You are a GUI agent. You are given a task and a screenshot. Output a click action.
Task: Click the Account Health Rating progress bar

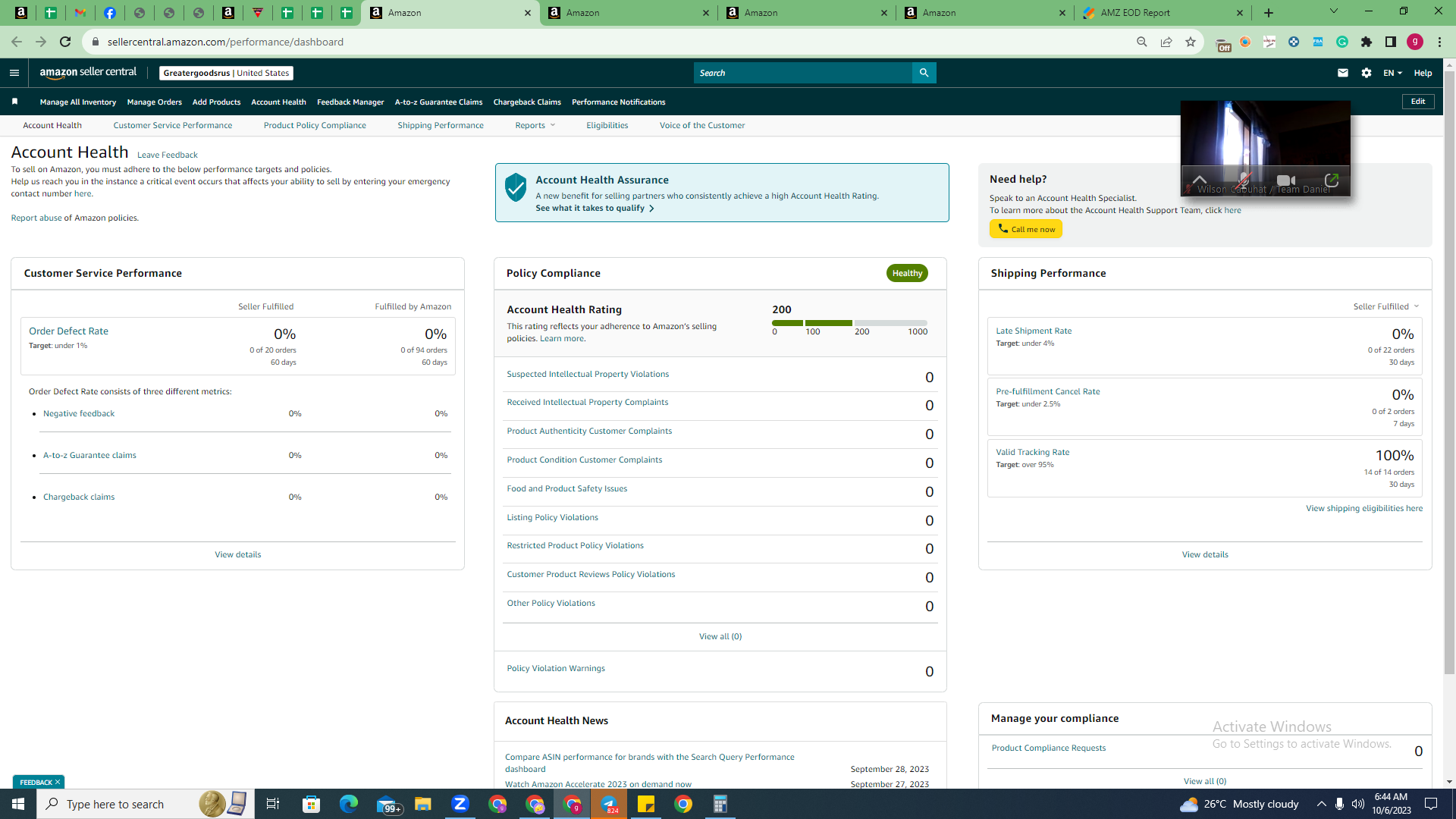849,323
